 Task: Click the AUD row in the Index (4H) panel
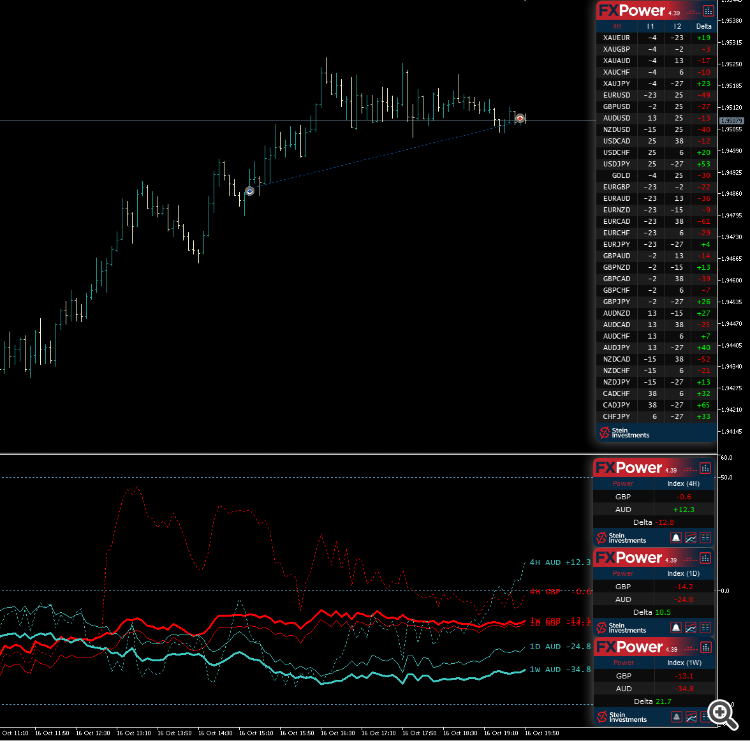pos(654,509)
